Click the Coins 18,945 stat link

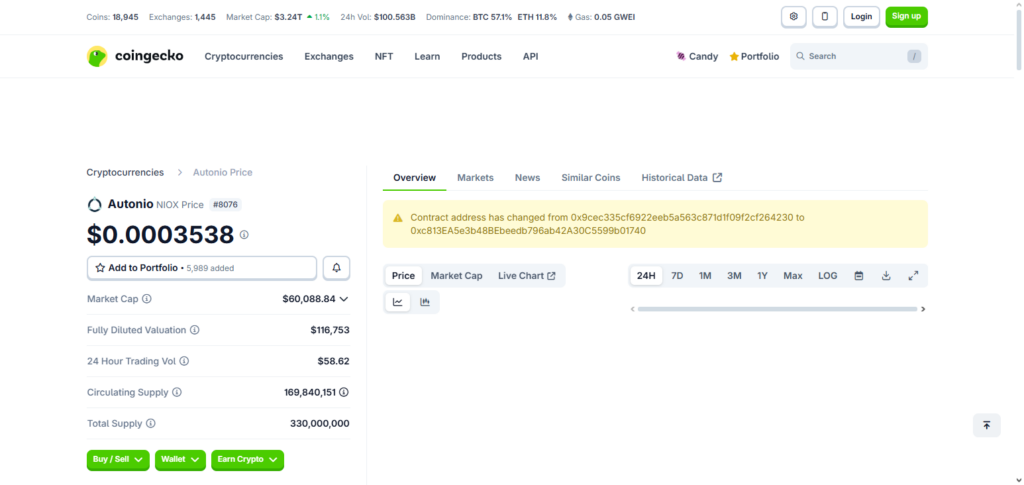(112, 17)
